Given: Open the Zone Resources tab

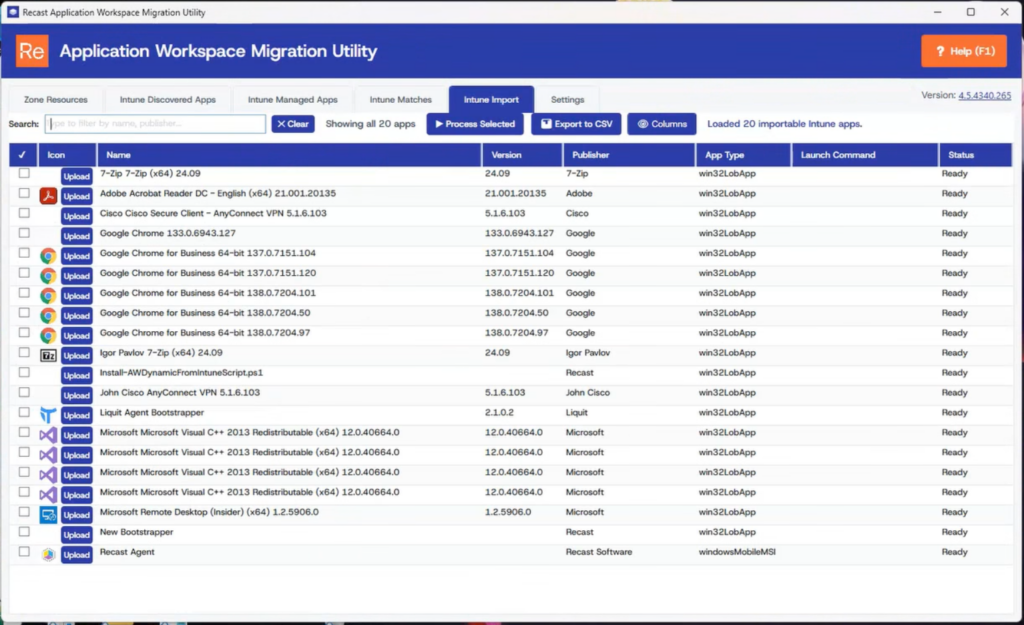Looking at the screenshot, I should click(x=56, y=99).
